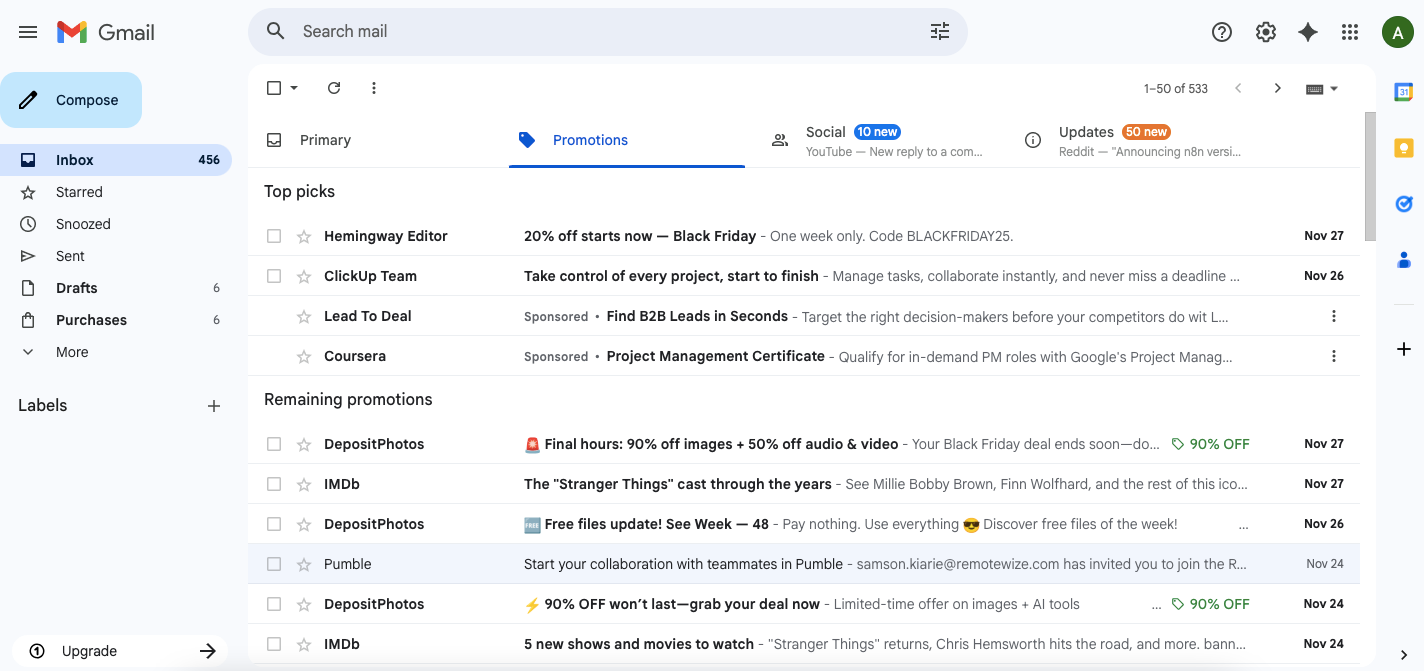This screenshot has width=1424, height=671.
Task: Select all conversations checkbox
Action: coord(273,88)
